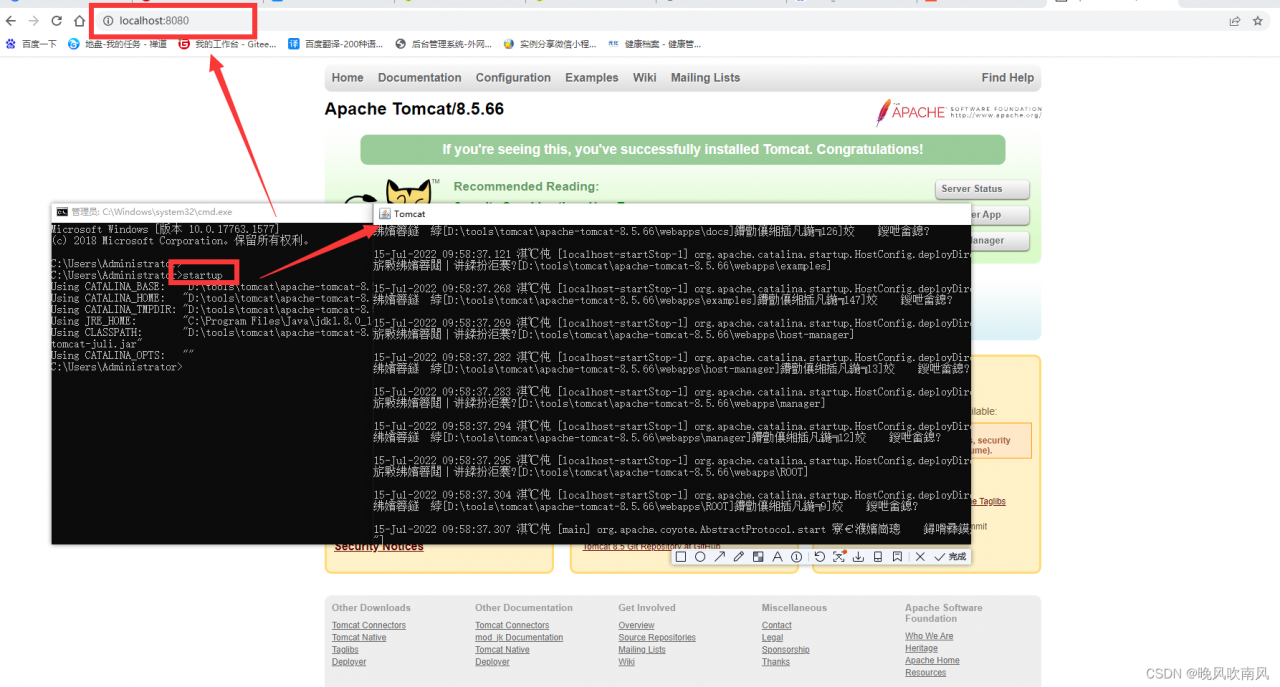Reload the current browser page

[x=57, y=20]
